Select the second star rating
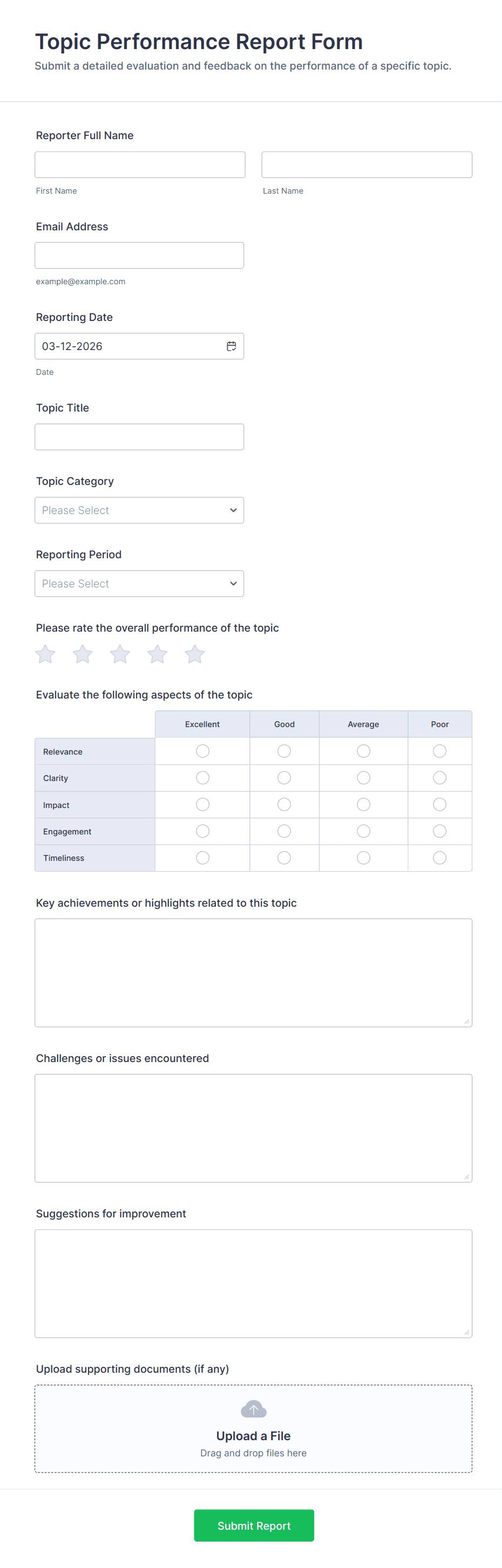This screenshot has width=502, height=1568. pos(83,654)
